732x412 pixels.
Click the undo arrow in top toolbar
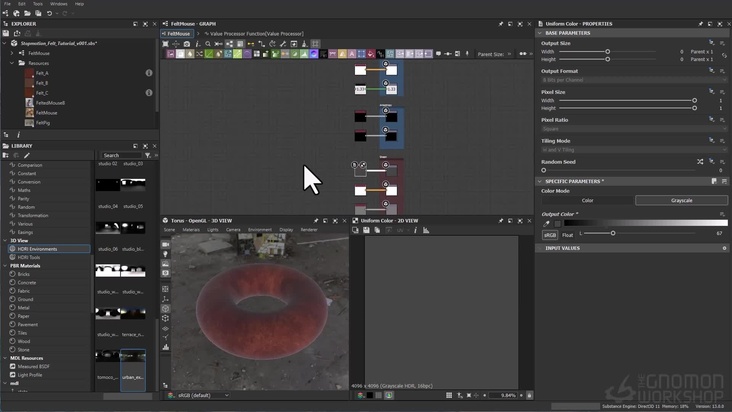pyautogui.click(x=49, y=13)
